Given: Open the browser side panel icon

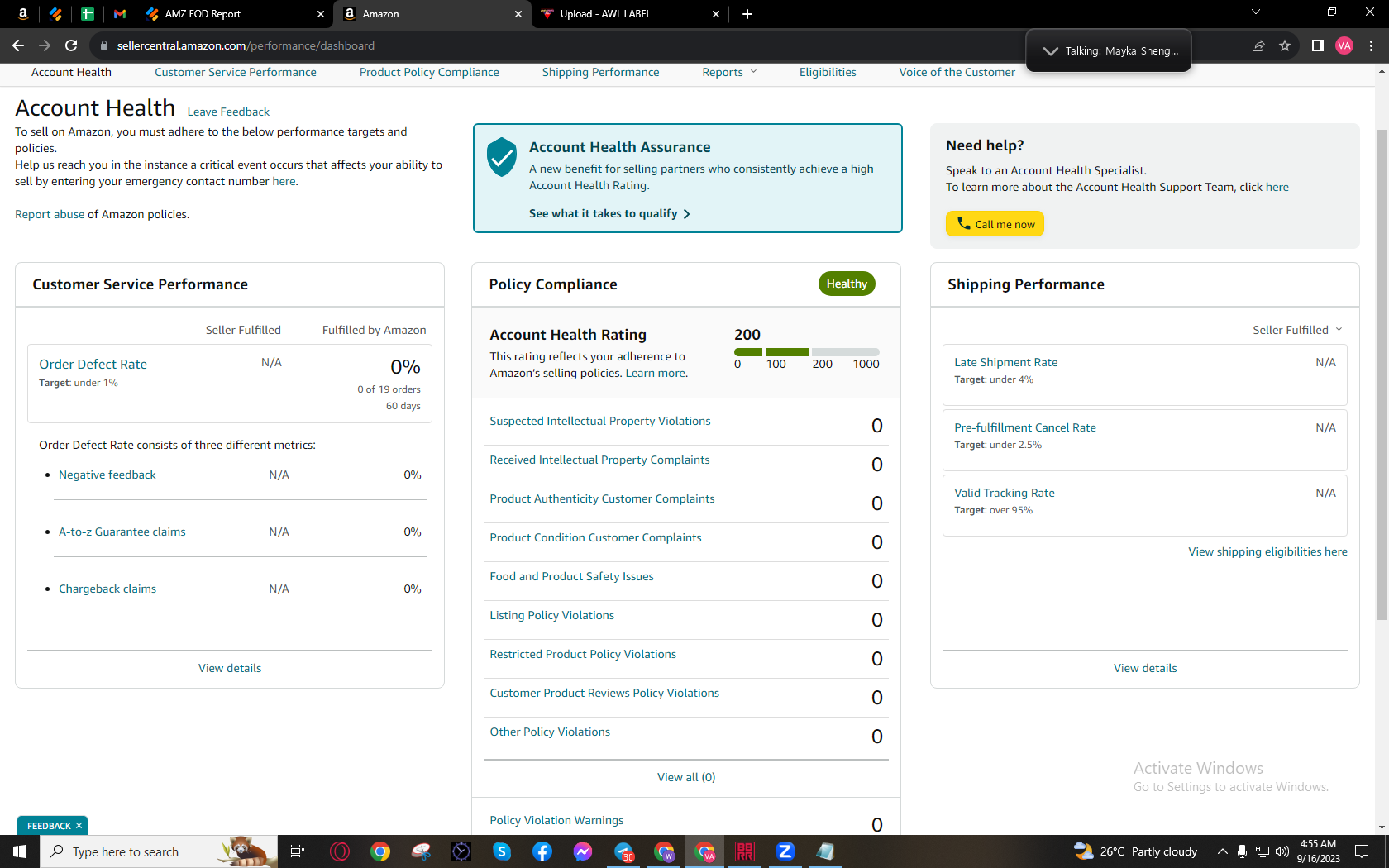Looking at the screenshot, I should 1318,45.
